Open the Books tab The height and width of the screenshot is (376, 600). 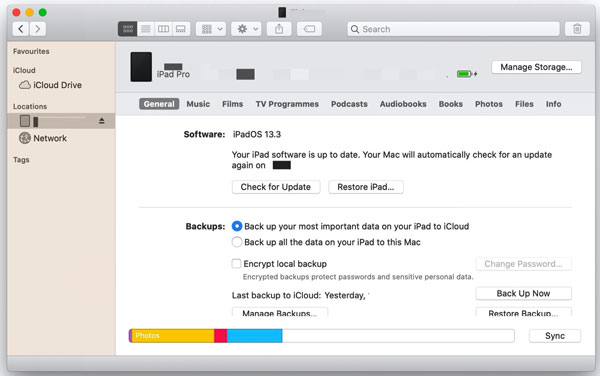coord(450,104)
